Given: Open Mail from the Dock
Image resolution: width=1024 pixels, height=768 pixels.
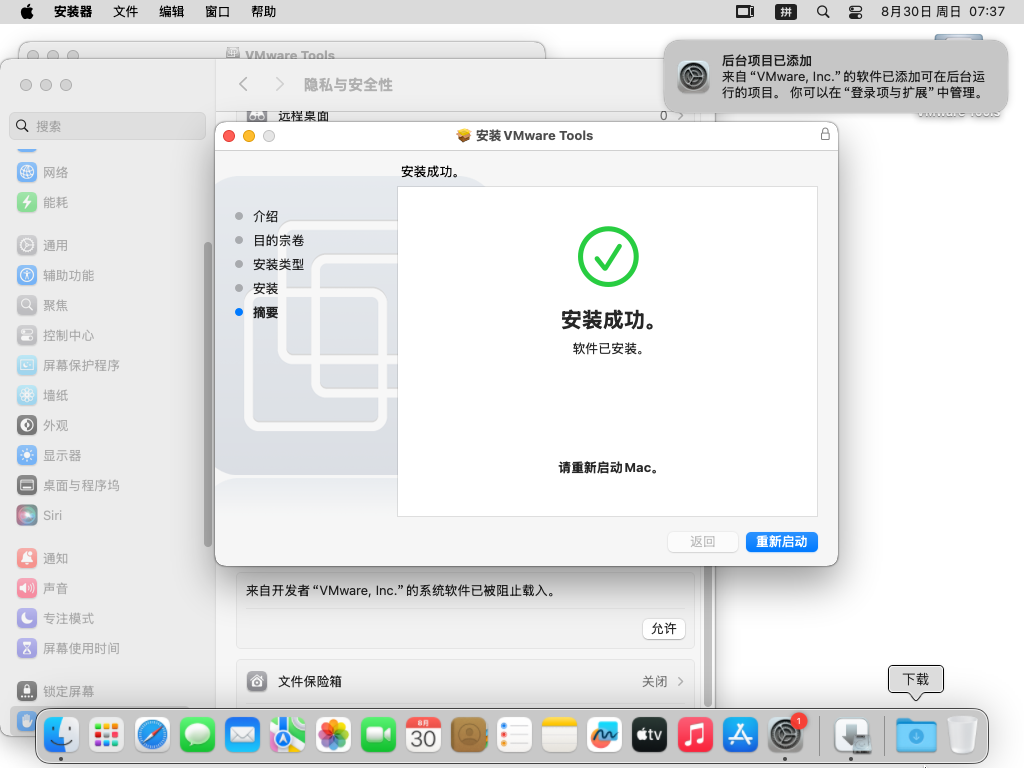Looking at the screenshot, I should click(x=242, y=735).
